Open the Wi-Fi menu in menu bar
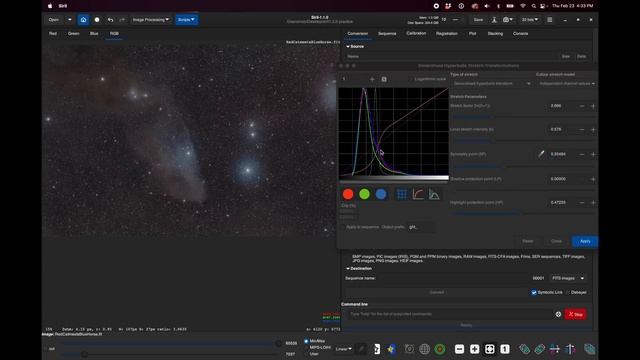This screenshot has width=640, height=360. pos(522,6)
